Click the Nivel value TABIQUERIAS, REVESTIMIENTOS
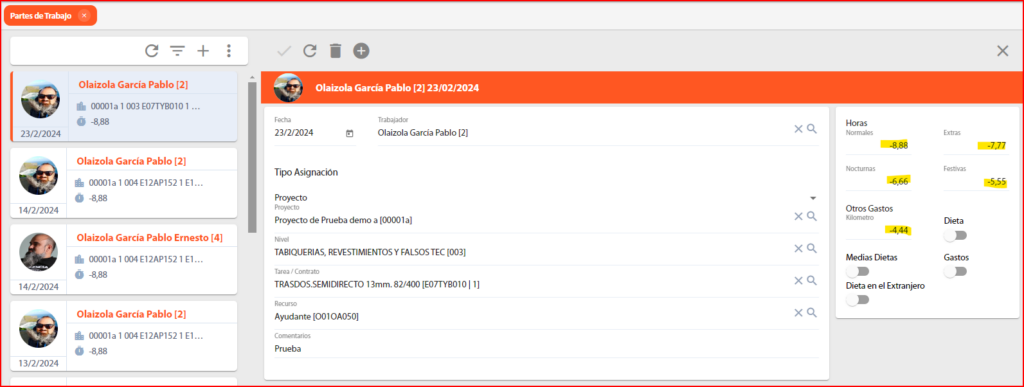 click(x=370, y=252)
